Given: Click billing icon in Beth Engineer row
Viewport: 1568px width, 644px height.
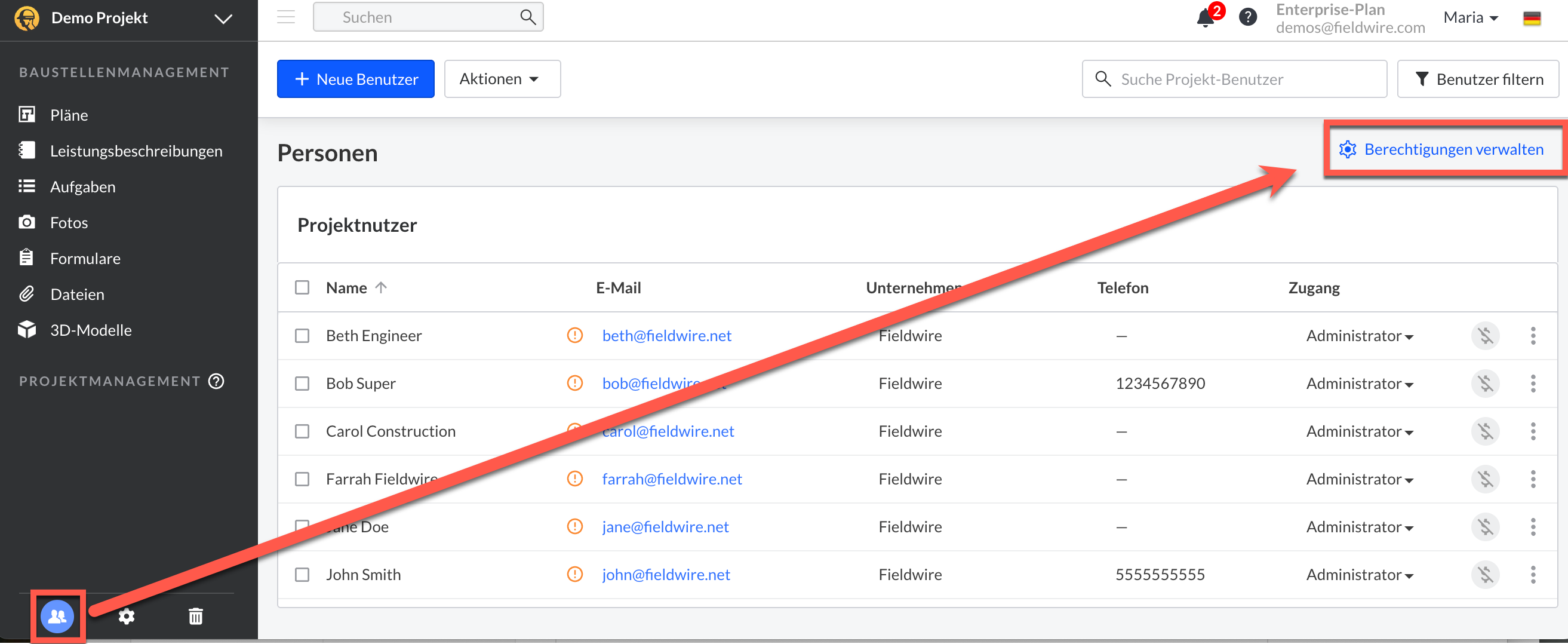Looking at the screenshot, I should [x=1485, y=336].
